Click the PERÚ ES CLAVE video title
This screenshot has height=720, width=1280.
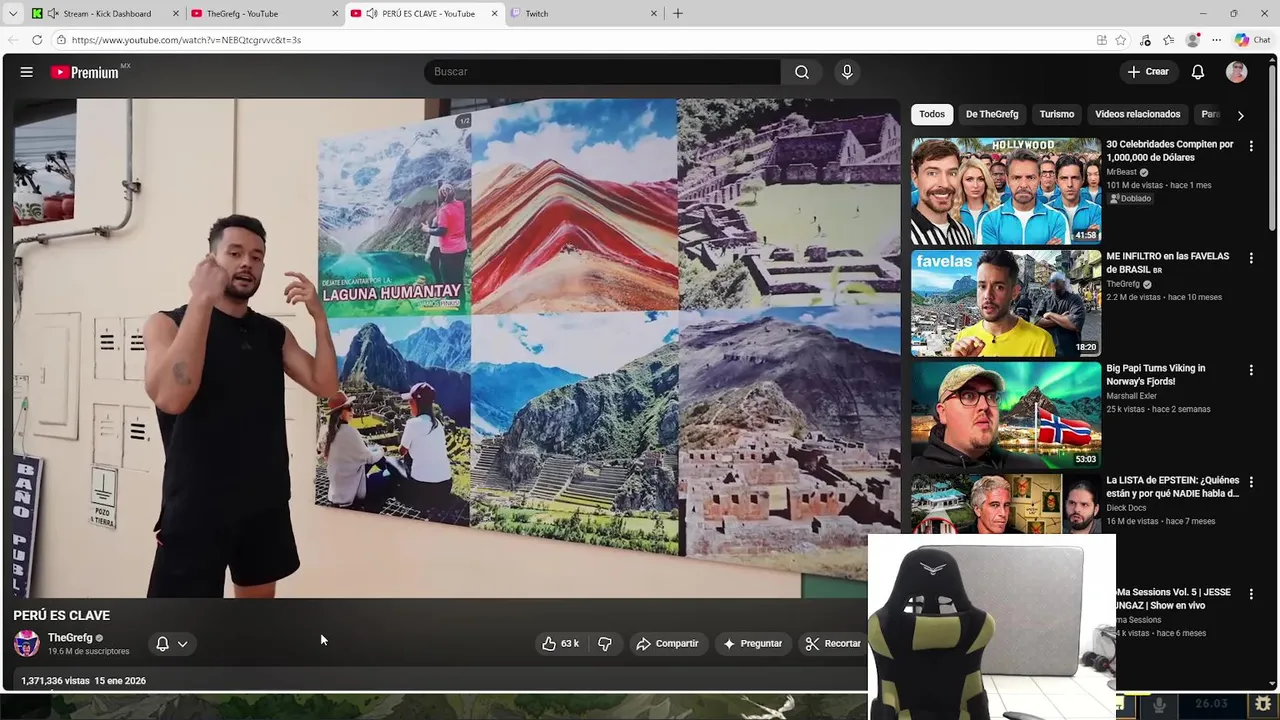pyautogui.click(x=62, y=616)
